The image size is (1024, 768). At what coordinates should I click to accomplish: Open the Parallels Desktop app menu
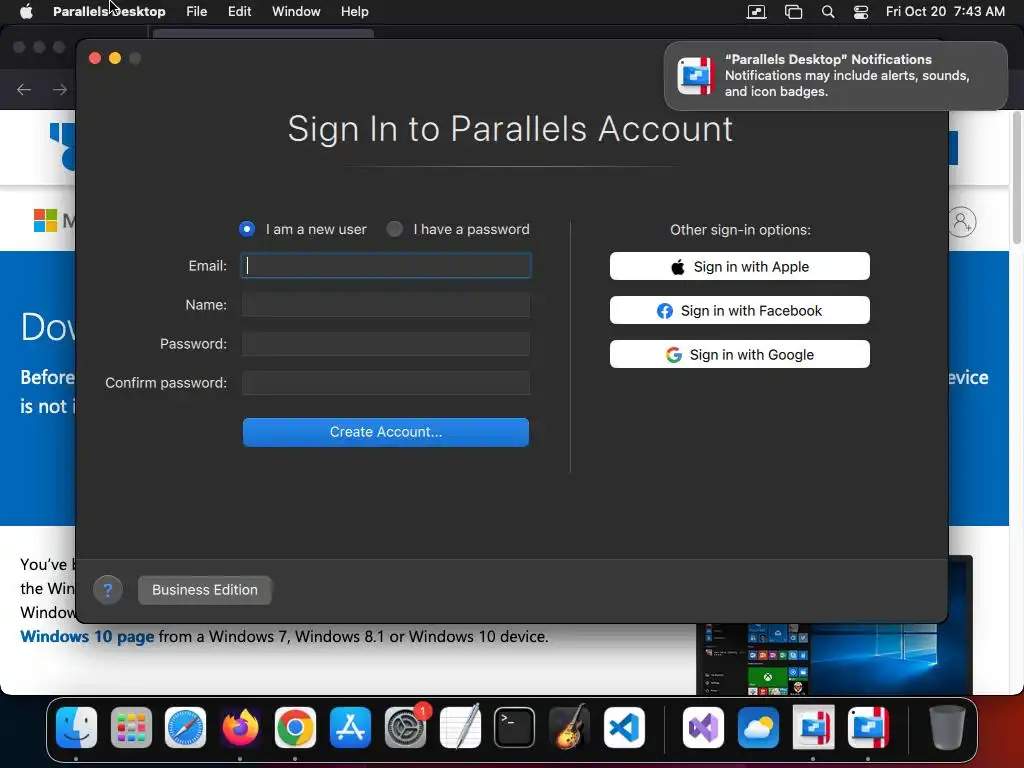(109, 12)
